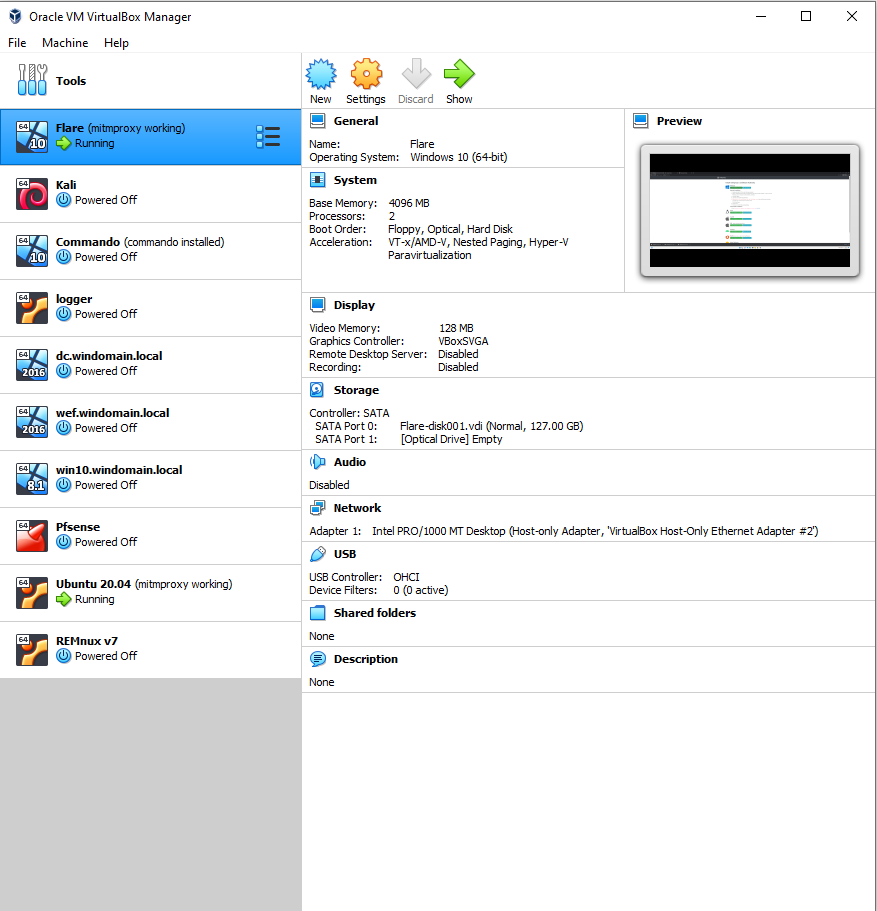This screenshot has height=911, width=877.
Task: Select the Pfsense VM icon
Action: (x=32, y=535)
